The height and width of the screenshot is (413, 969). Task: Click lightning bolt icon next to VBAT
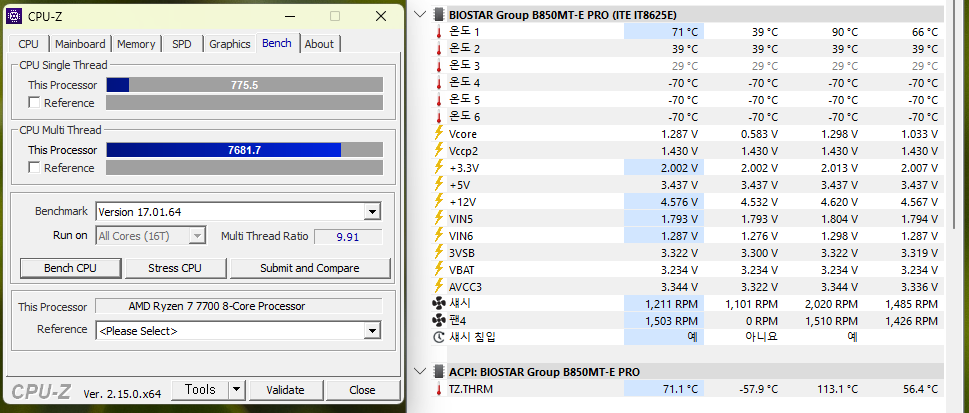pyautogui.click(x=439, y=270)
